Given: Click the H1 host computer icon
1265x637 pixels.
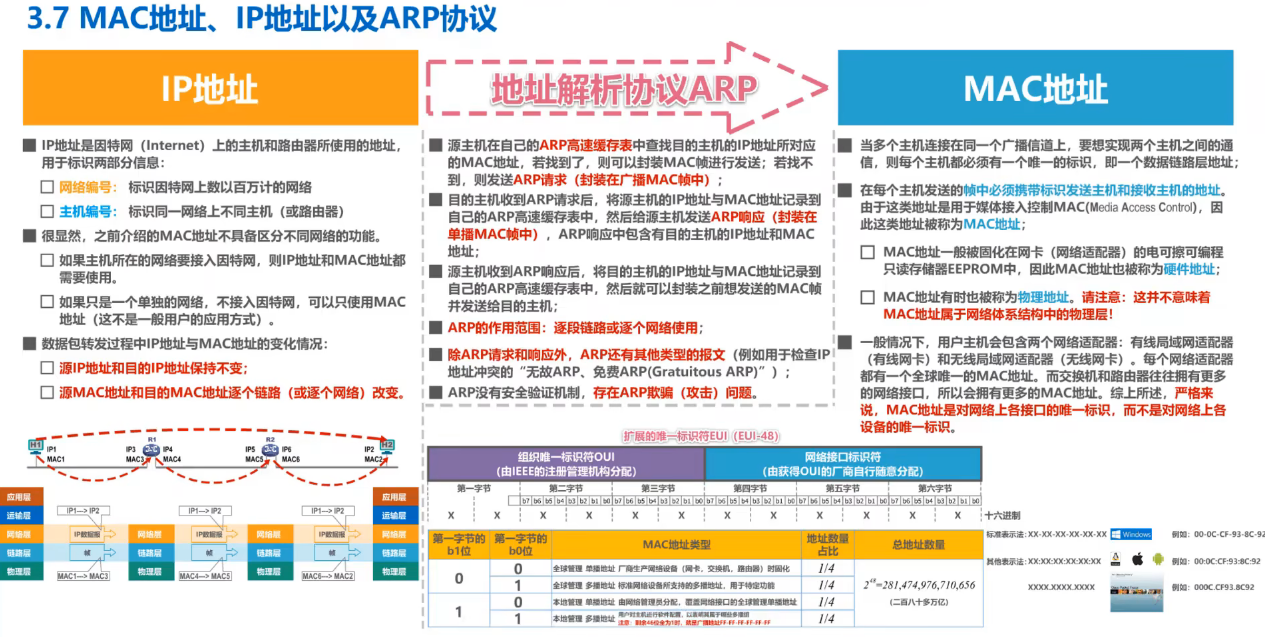Looking at the screenshot, I should [35, 445].
